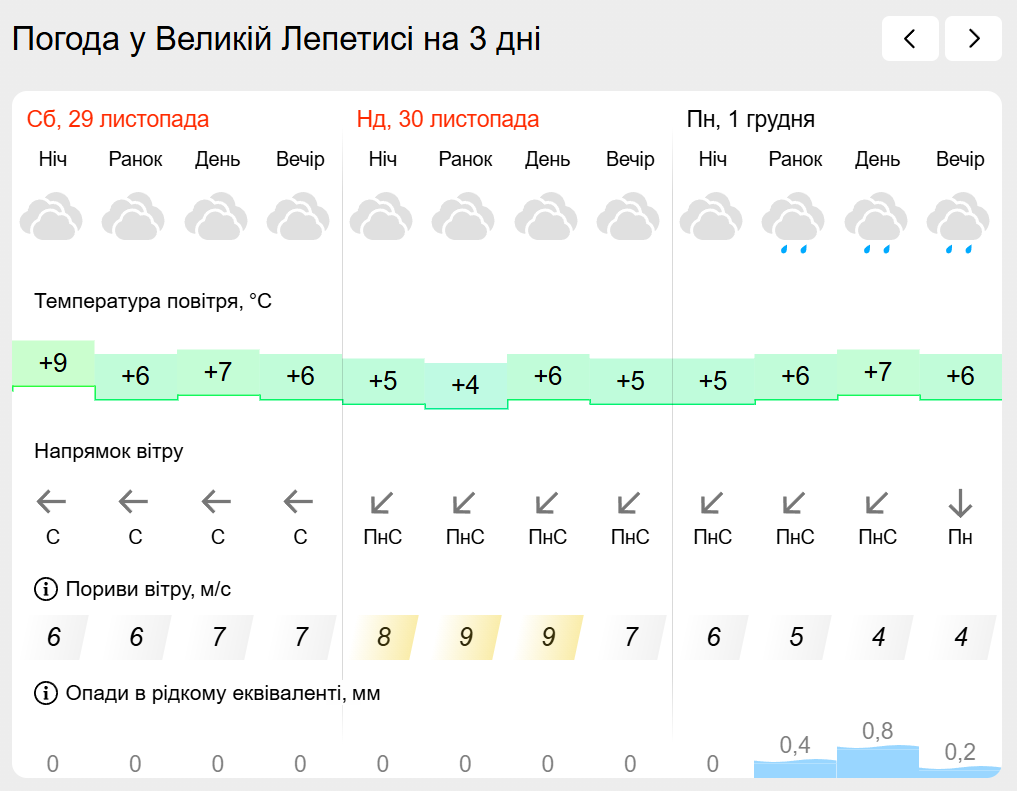Click Monday morning rain cloud icon
The height and width of the screenshot is (791, 1017).
coord(794,224)
